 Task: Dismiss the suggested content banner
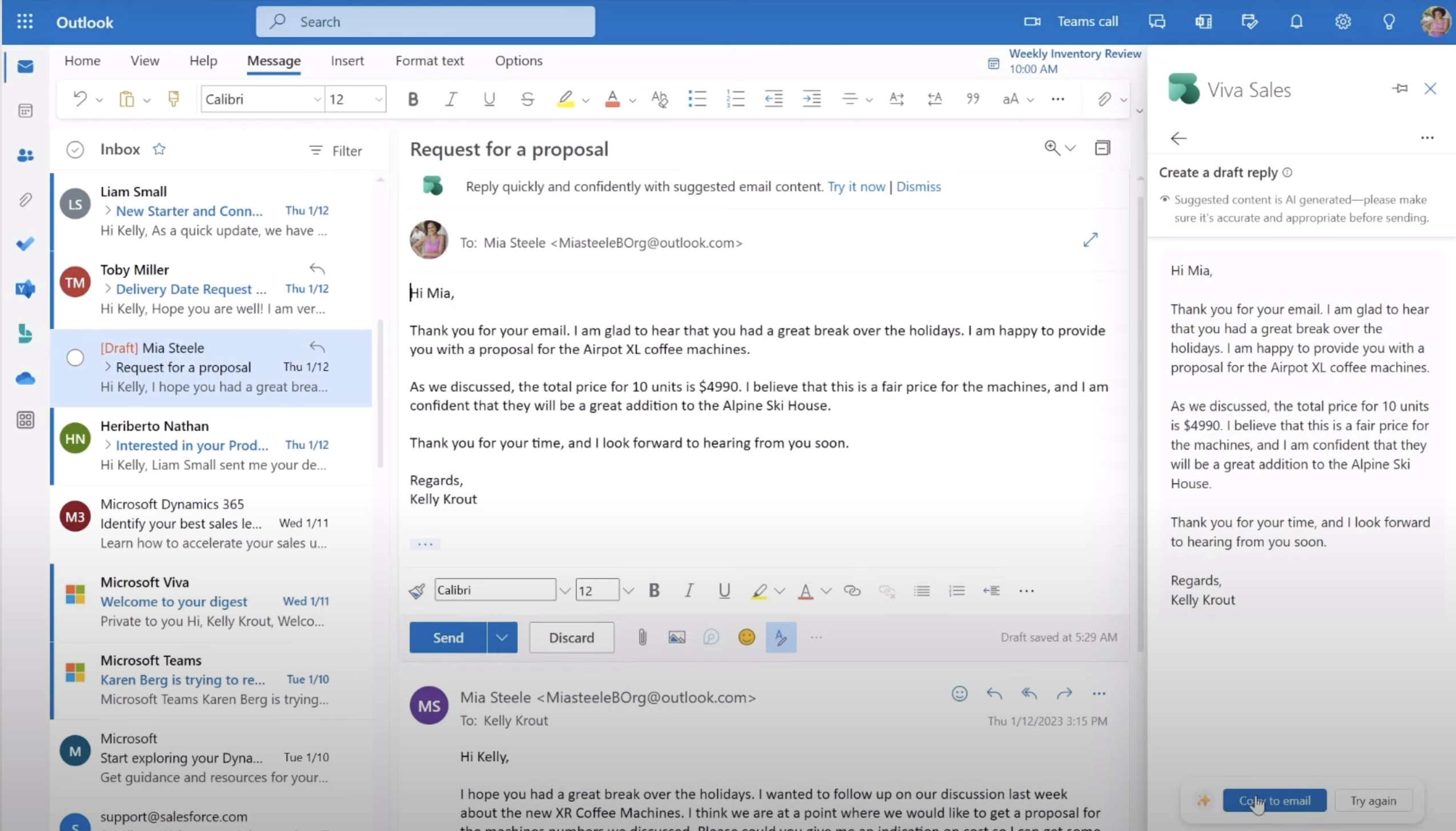918,187
